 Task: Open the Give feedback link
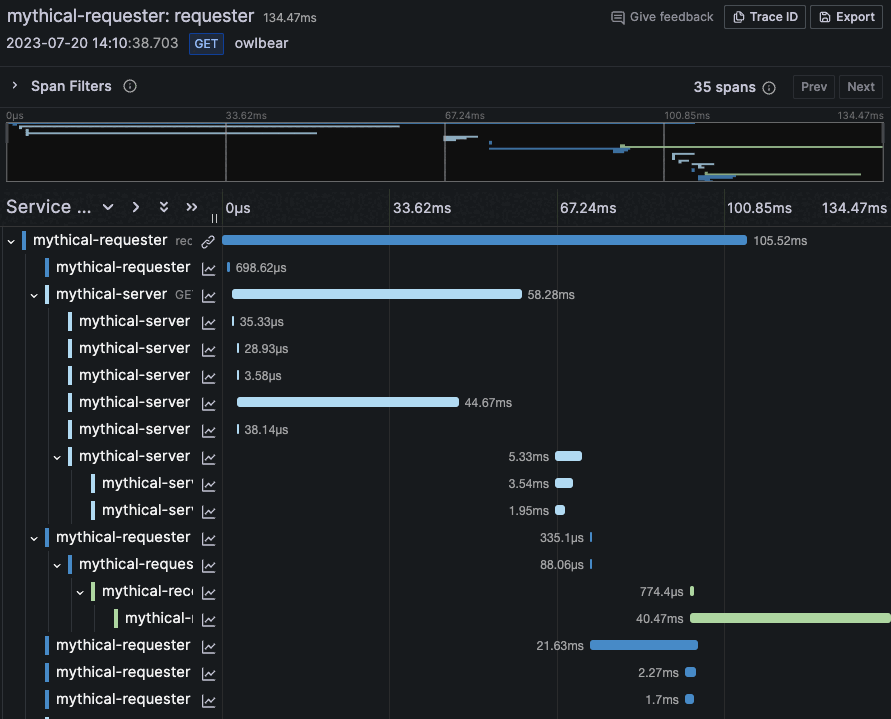point(662,17)
